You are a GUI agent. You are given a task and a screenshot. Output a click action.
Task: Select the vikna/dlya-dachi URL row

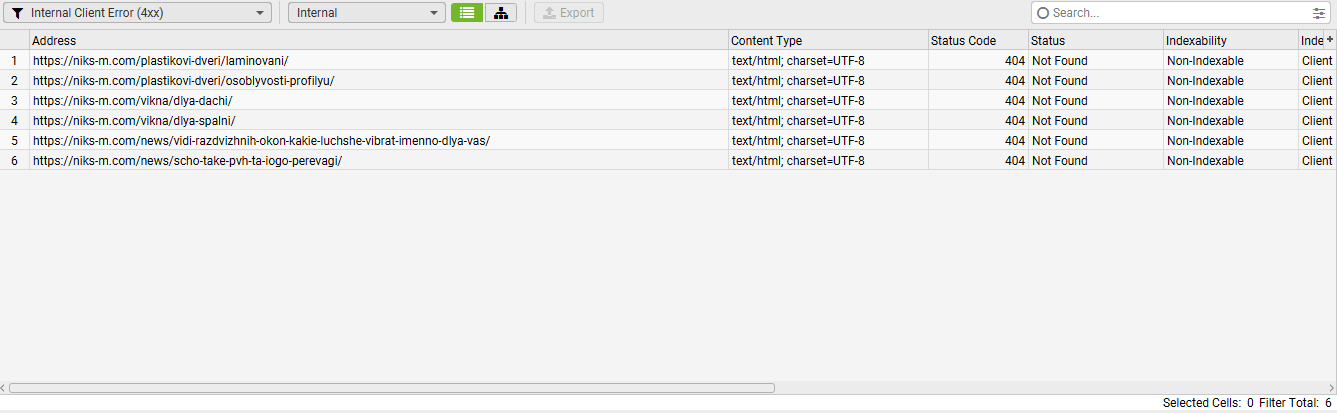click(x=132, y=101)
